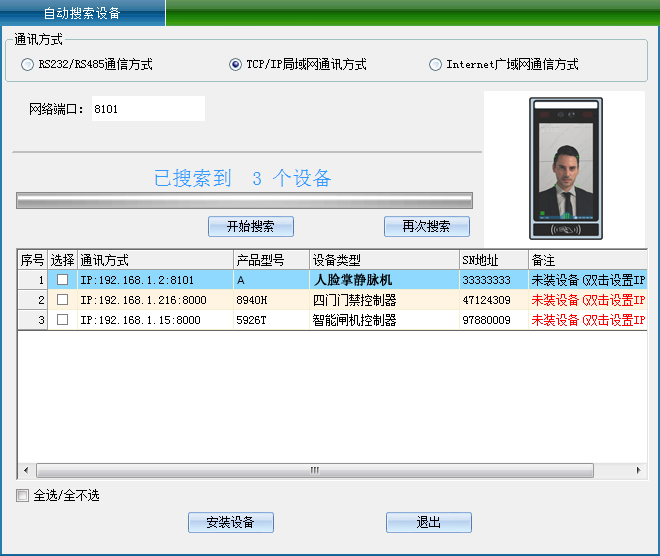660x556 pixels.
Task: Click the 备注 column header
Action: pos(588,260)
